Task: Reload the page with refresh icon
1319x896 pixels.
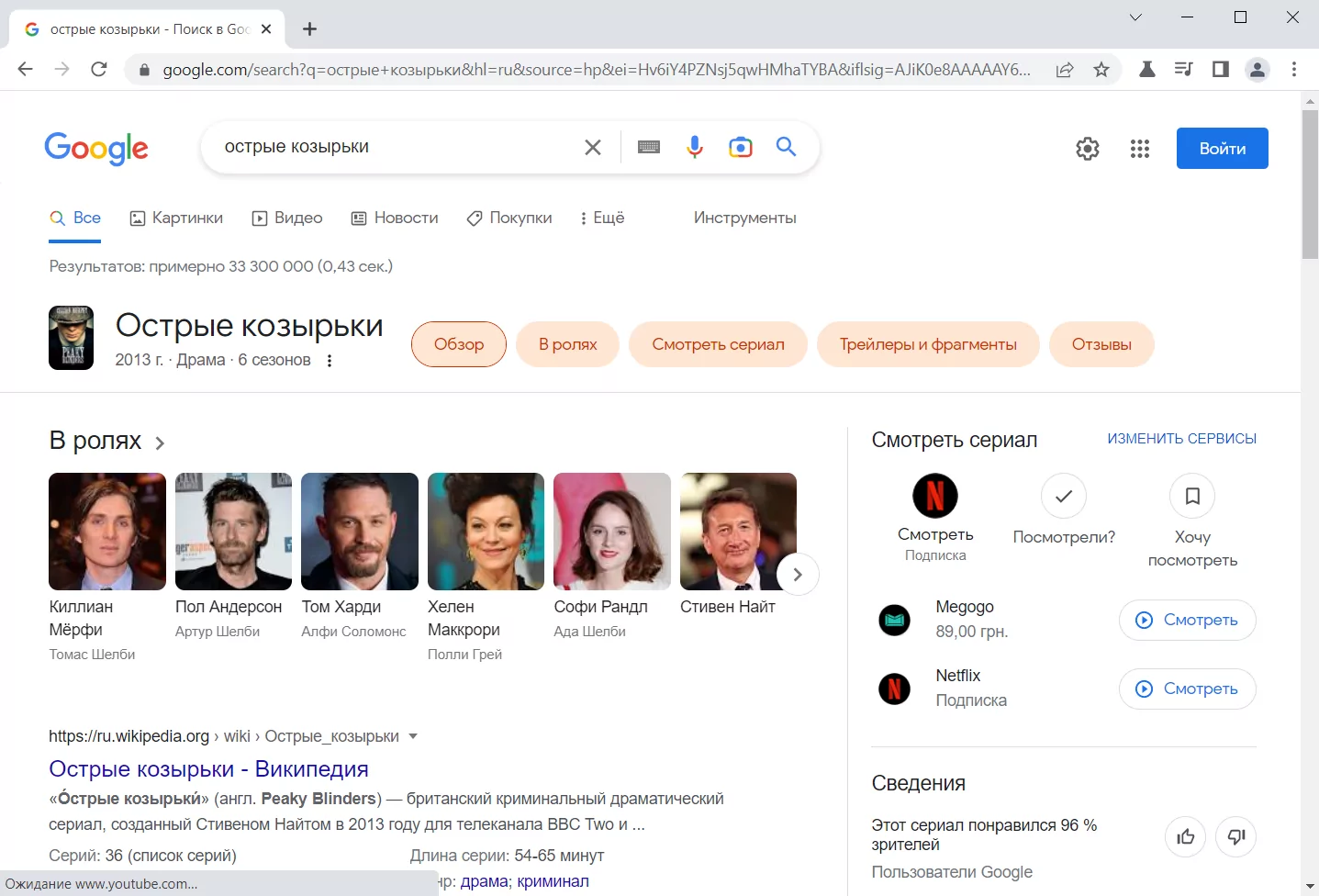Action: point(99,69)
